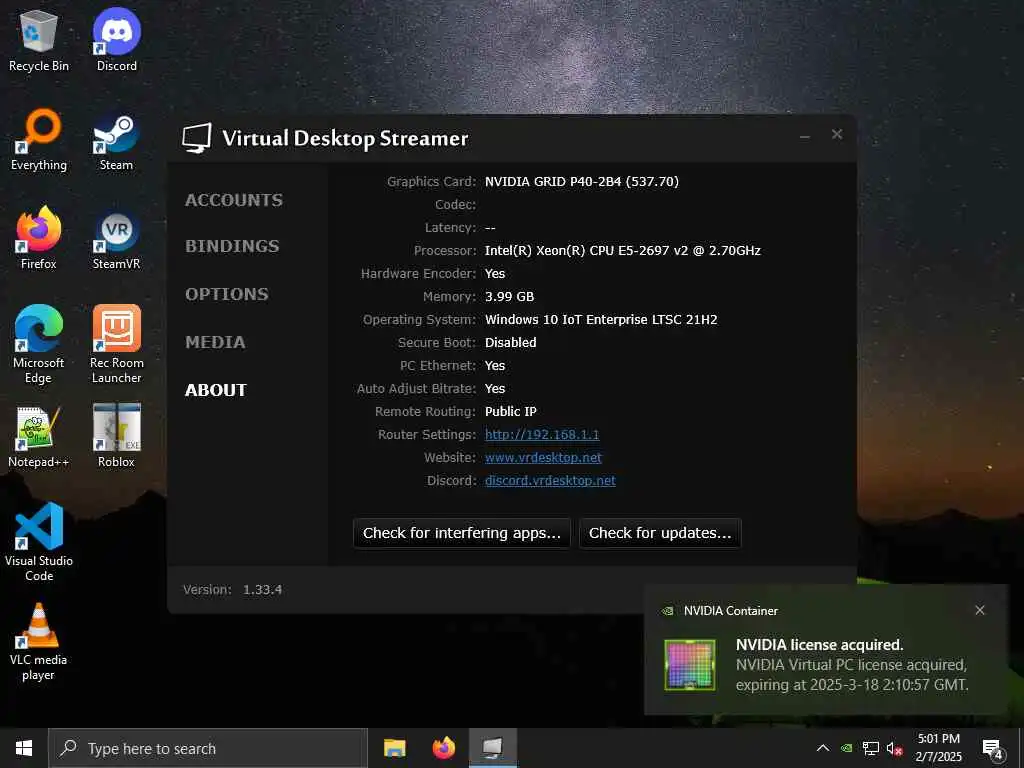
Task: Click the Secure Boot Disabled value
Action: [510, 342]
